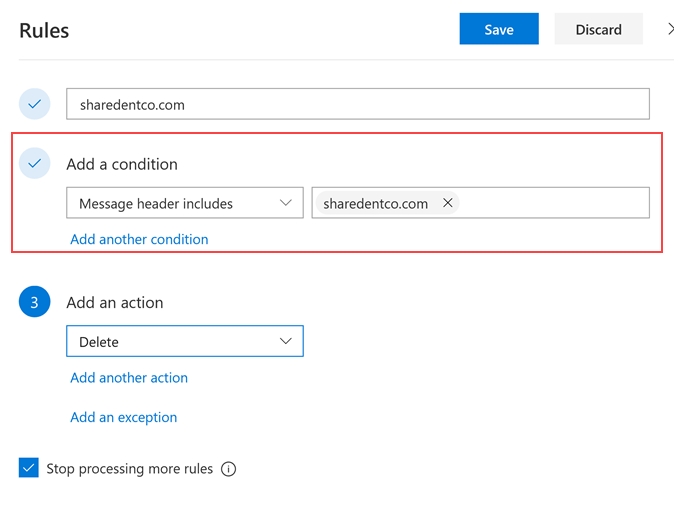The width and height of the screenshot is (674, 513).
Task: Click the Add a condition heading
Action: [x=122, y=164]
